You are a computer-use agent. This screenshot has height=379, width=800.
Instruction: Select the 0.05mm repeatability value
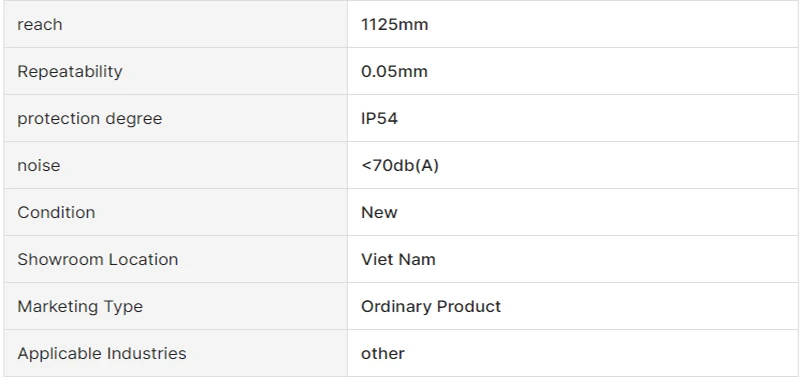point(394,71)
